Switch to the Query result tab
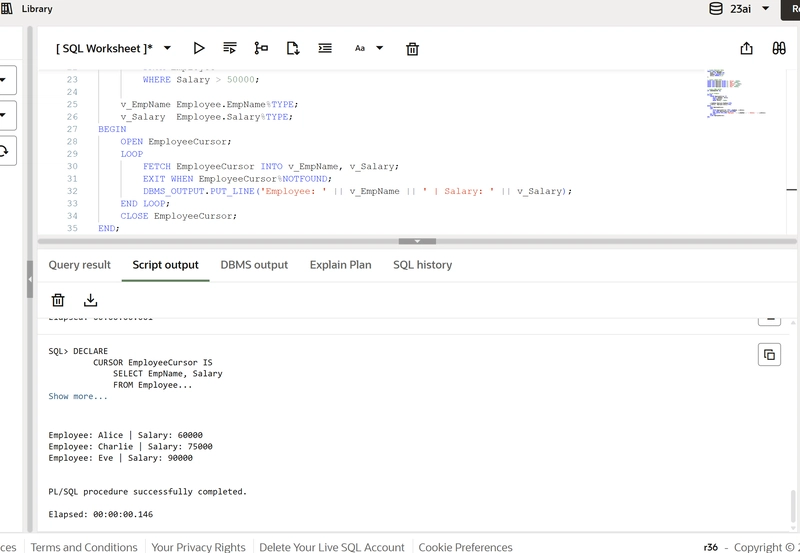Viewport: 800px width, 553px height. tap(80, 265)
